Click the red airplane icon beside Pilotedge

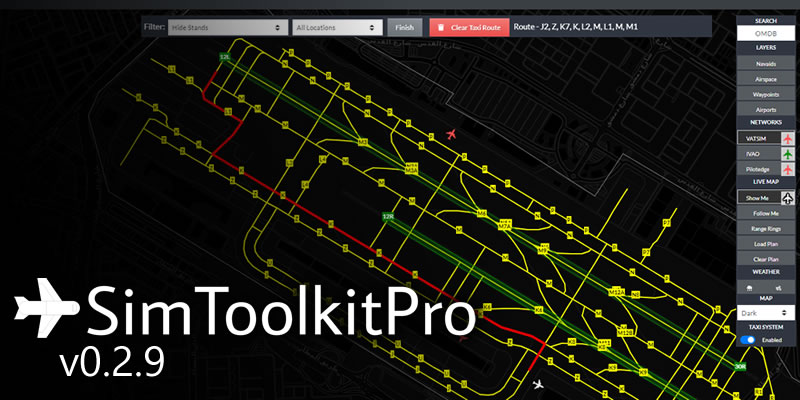788,169
